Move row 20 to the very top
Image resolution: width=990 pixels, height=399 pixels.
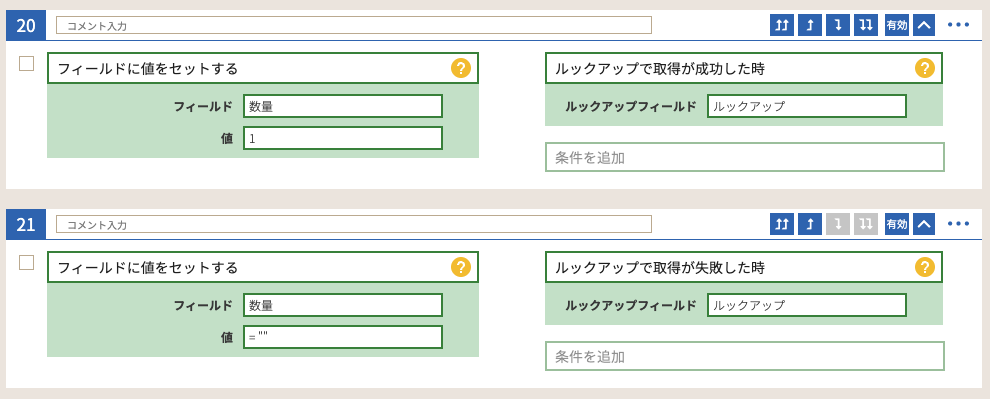click(782, 25)
